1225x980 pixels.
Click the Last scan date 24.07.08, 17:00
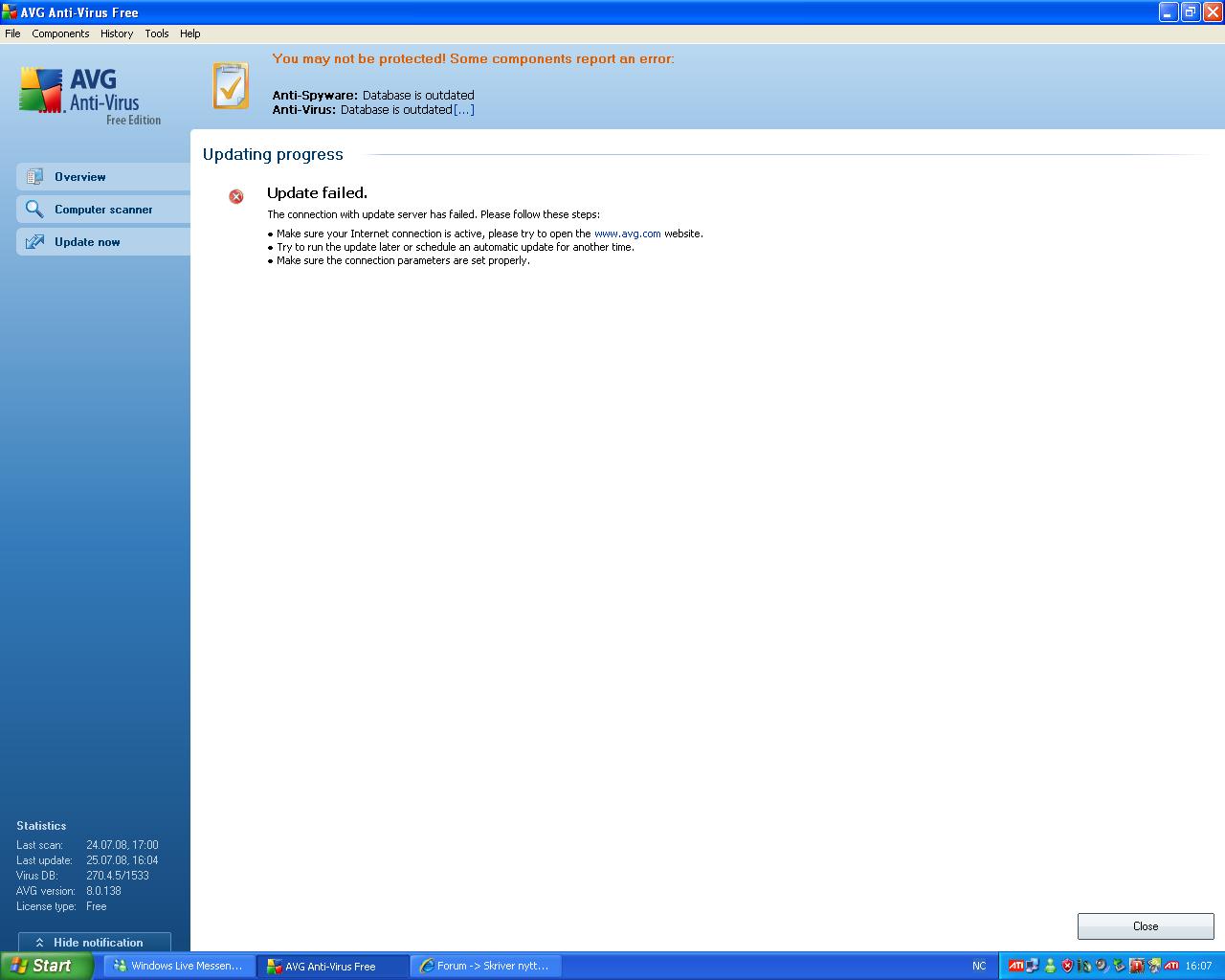pos(122,845)
